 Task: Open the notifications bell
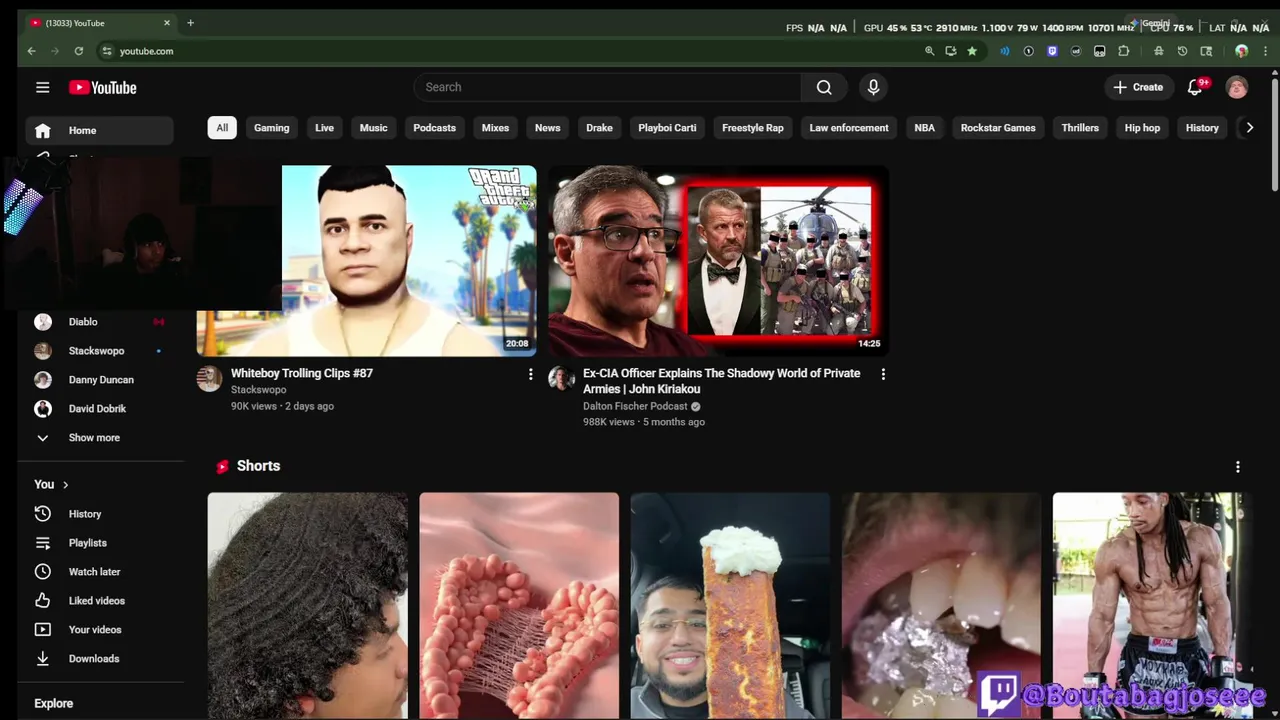pyautogui.click(x=1195, y=88)
